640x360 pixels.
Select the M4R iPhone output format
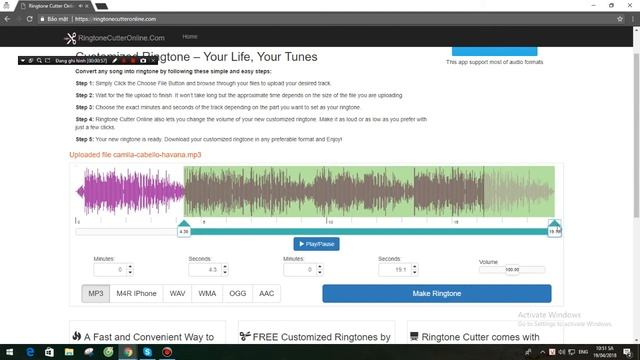click(136, 293)
